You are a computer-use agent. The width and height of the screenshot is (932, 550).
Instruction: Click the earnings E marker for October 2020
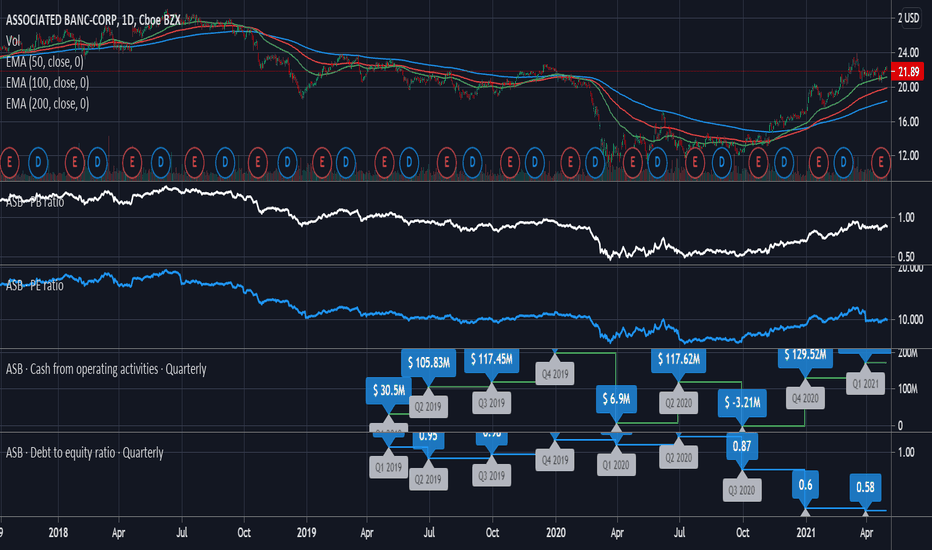[x=758, y=162]
